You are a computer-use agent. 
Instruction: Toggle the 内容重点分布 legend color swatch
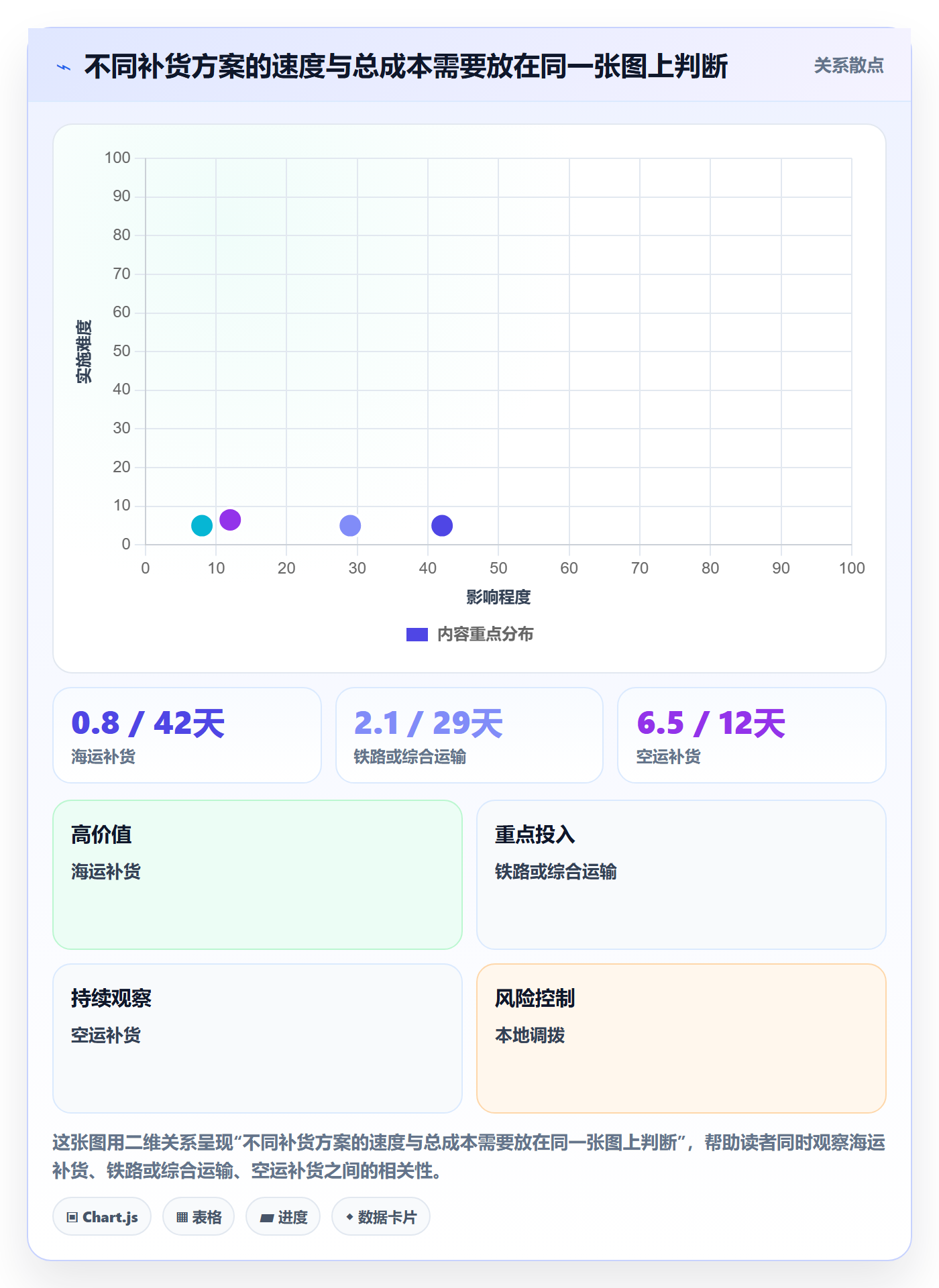(x=417, y=634)
